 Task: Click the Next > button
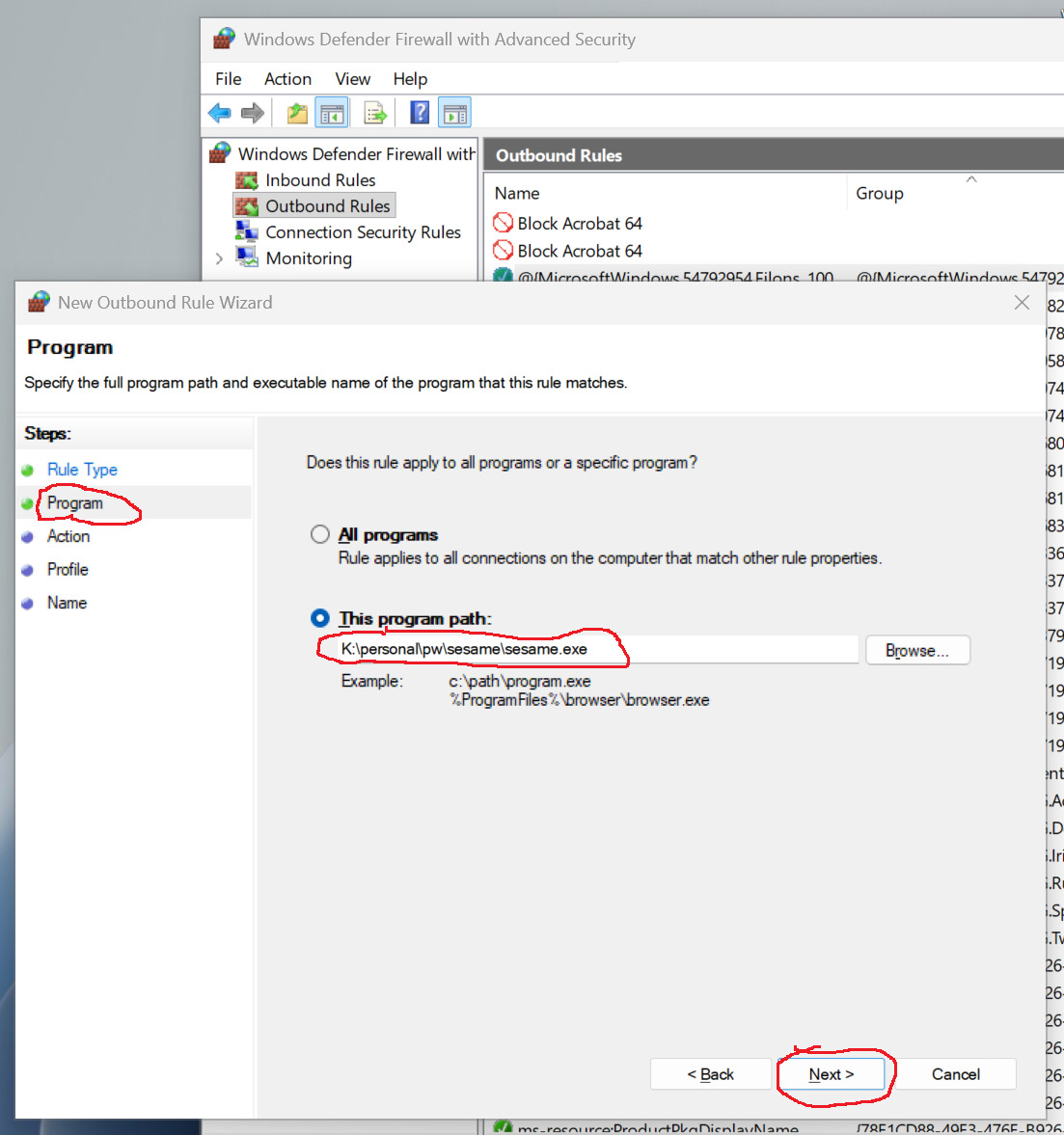point(832,1074)
